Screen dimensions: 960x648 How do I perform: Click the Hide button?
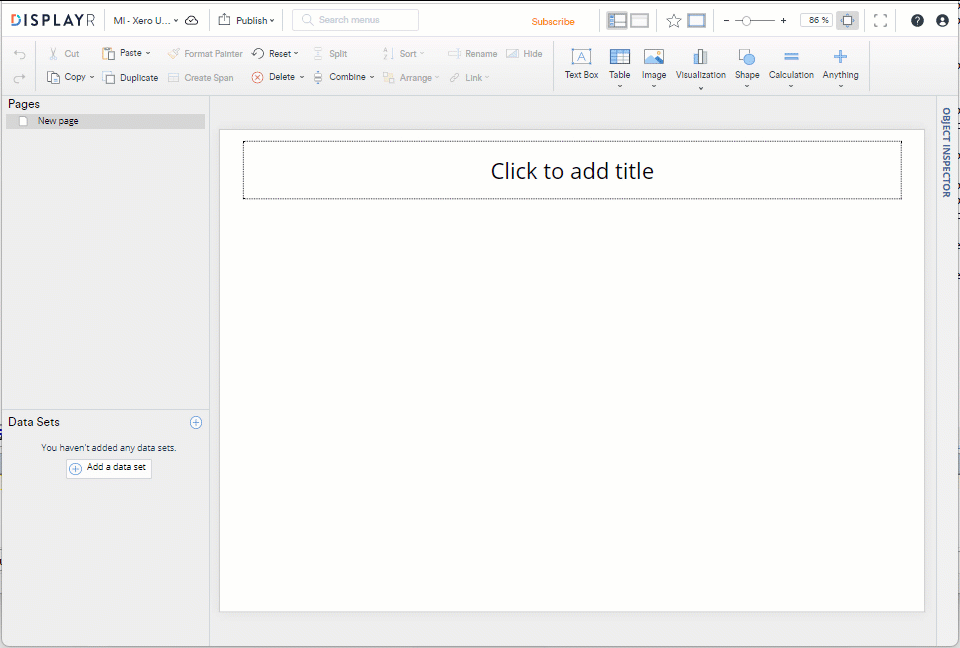point(524,54)
